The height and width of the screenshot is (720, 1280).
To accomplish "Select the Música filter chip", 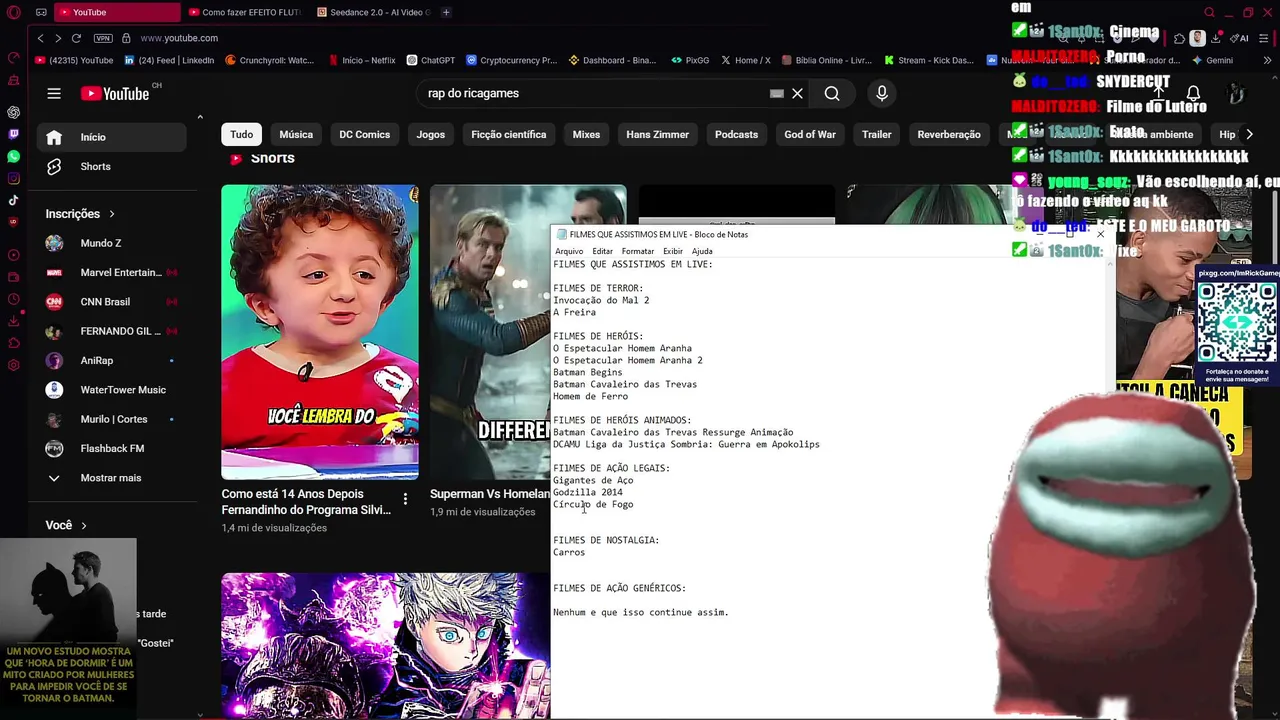I will (x=296, y=134).
